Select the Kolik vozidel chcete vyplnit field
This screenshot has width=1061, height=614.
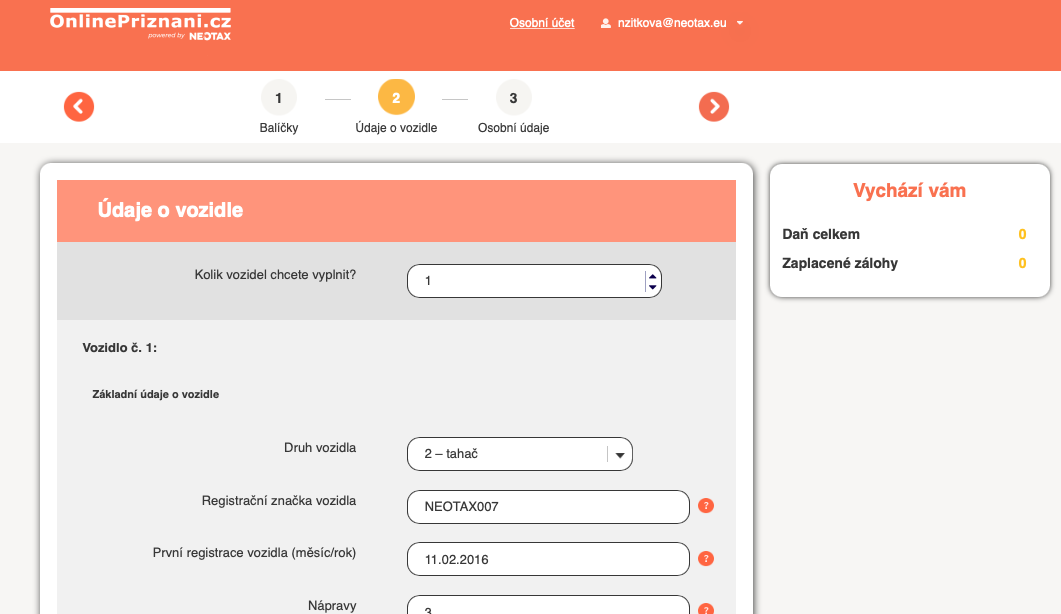coord(525,281)
